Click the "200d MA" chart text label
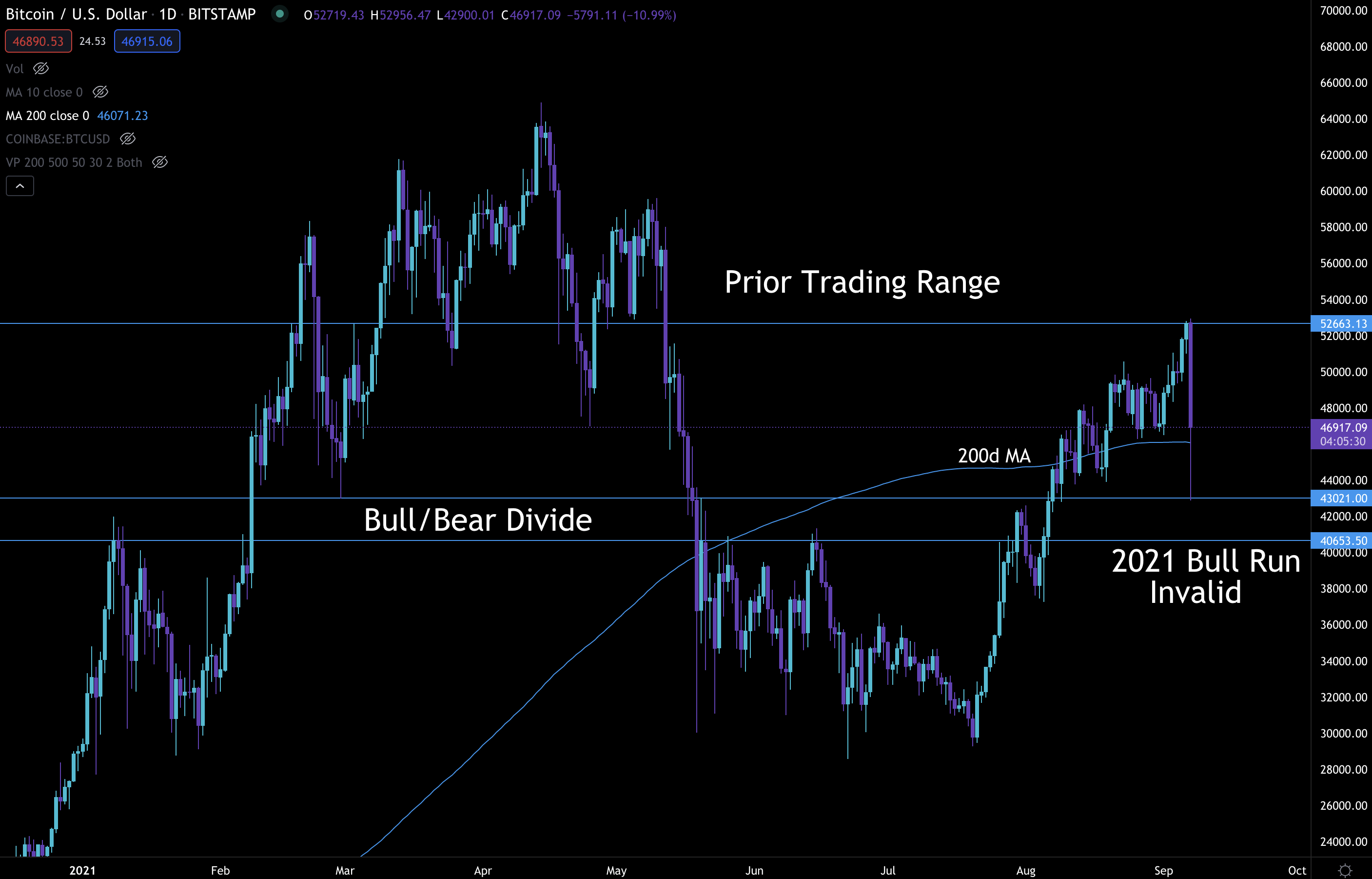 (994, 456)
